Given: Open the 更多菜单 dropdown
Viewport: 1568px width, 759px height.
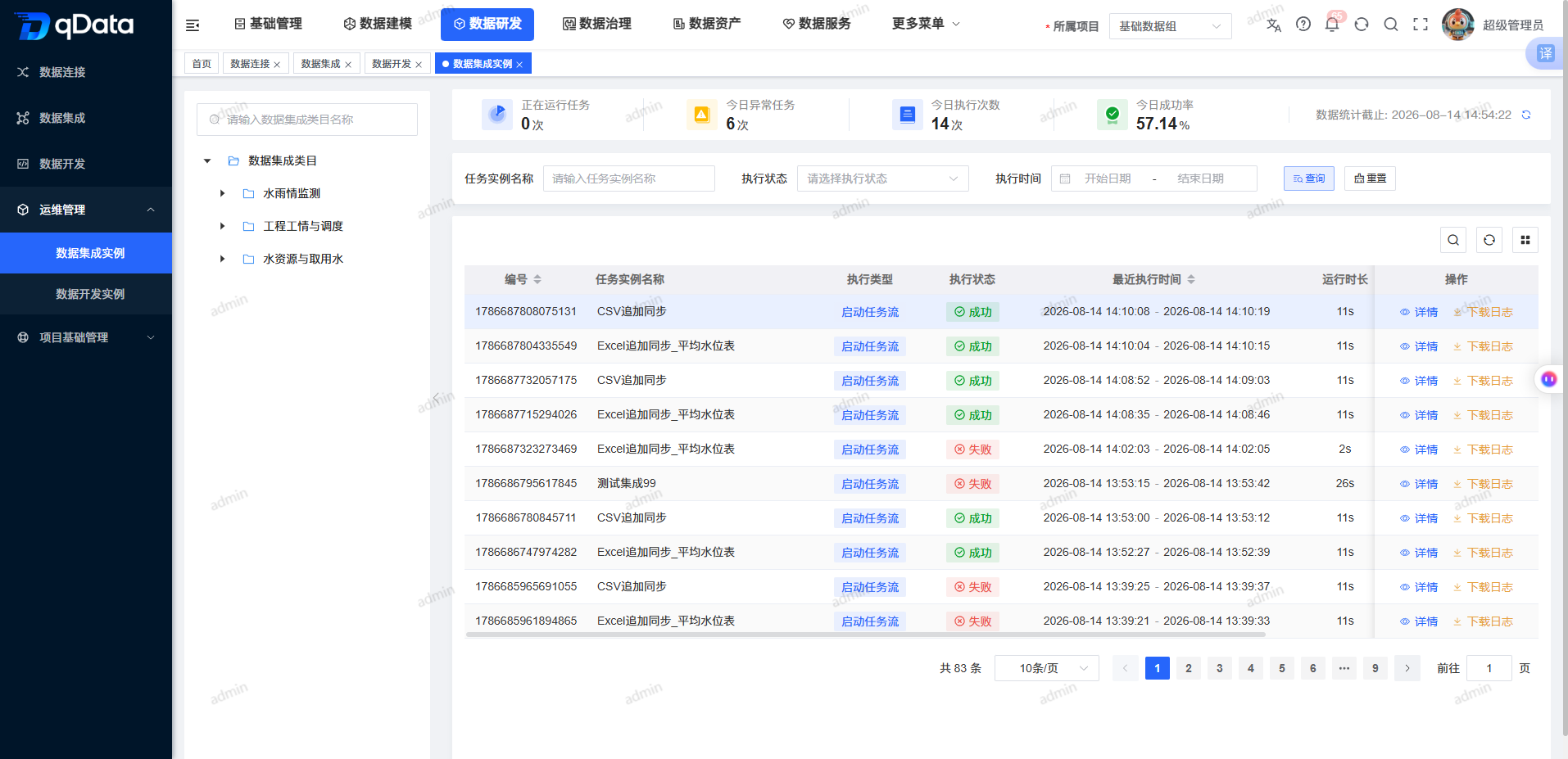Looking at the screenshot, I should click(x=926, y=24).
